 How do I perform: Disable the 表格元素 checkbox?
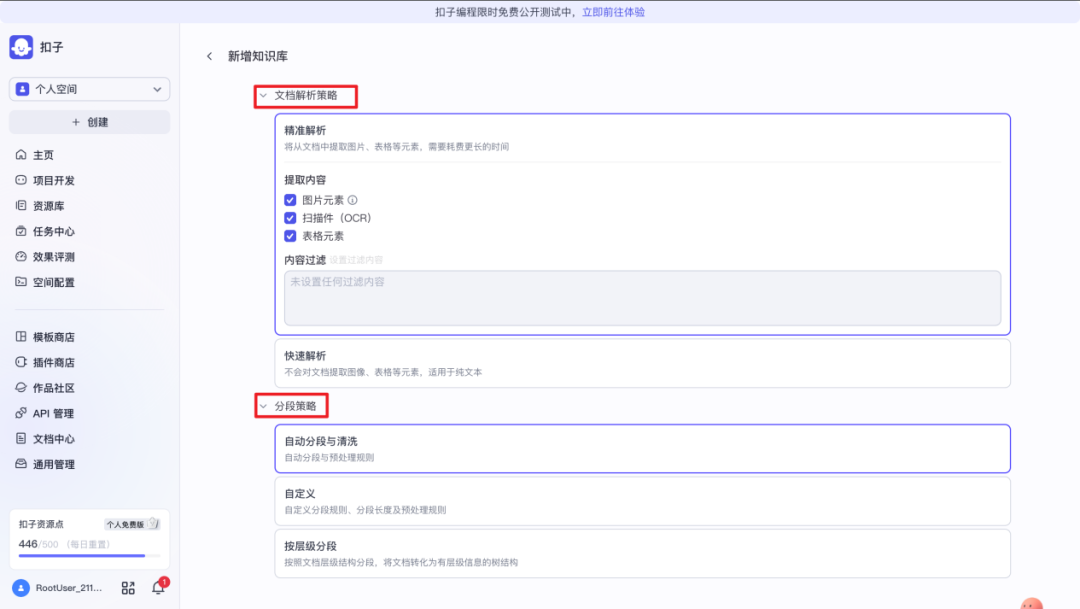tap(290, 236)
